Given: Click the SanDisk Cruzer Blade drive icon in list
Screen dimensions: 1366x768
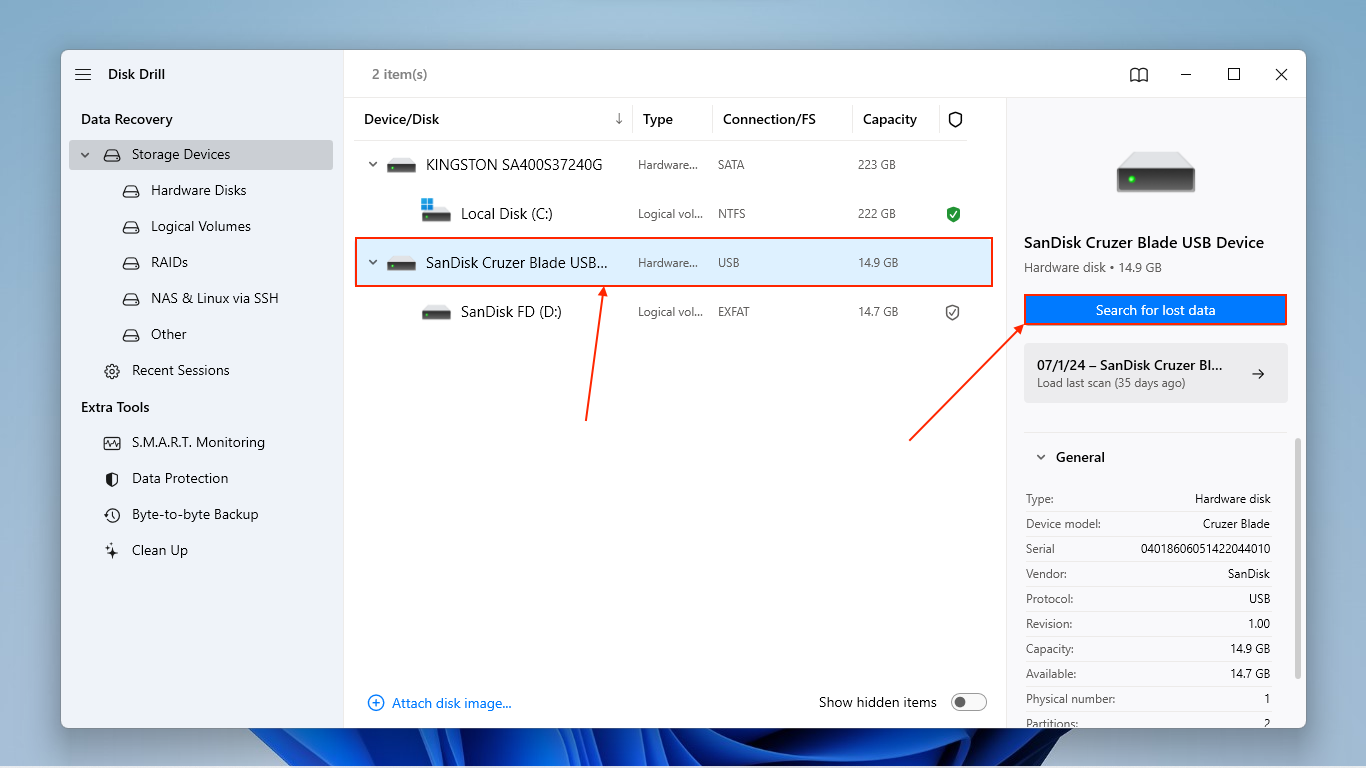Looking at the screenshot, I should 401,263.
